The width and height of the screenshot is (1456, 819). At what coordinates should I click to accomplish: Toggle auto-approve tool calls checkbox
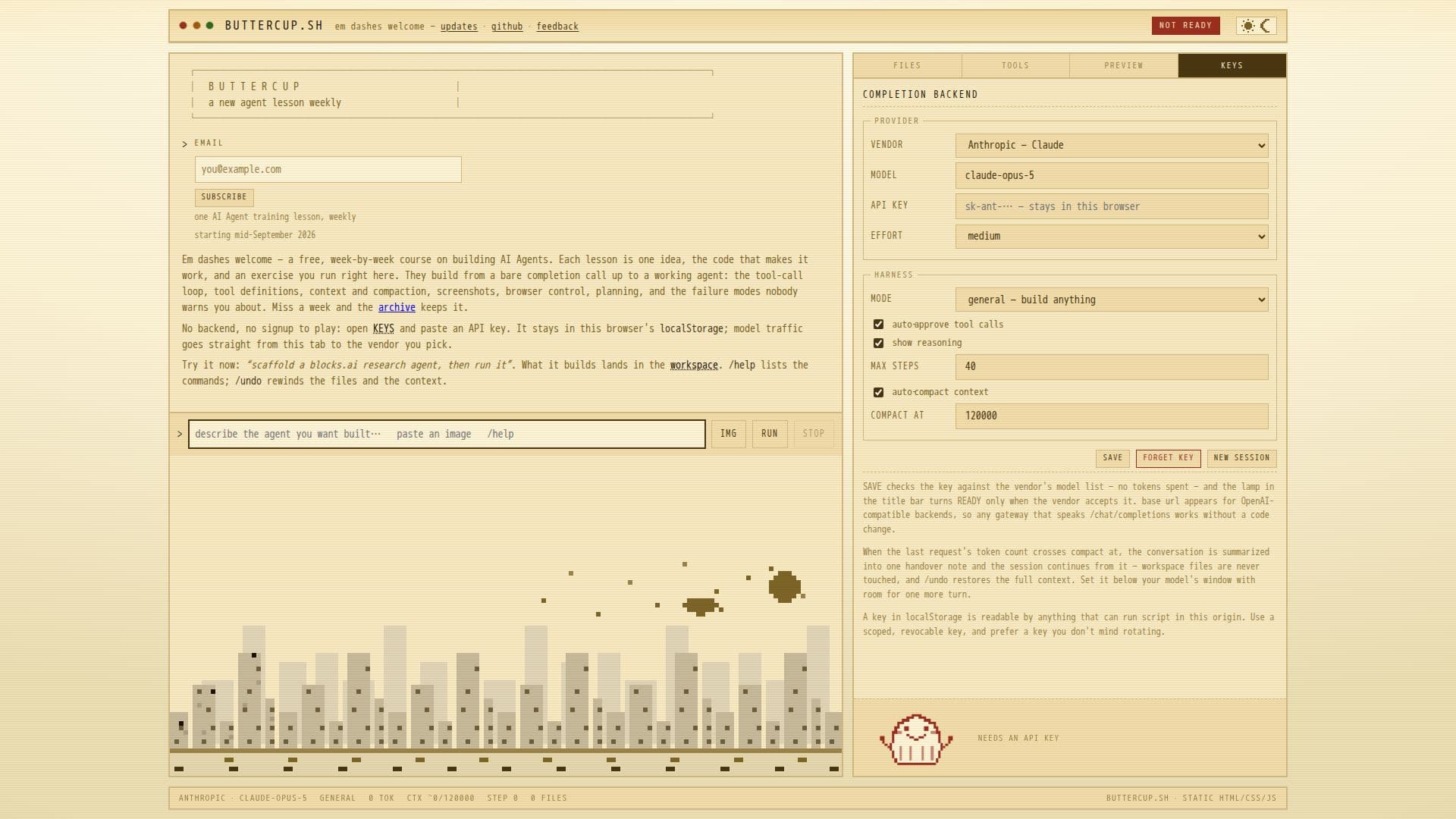(878, 325)
